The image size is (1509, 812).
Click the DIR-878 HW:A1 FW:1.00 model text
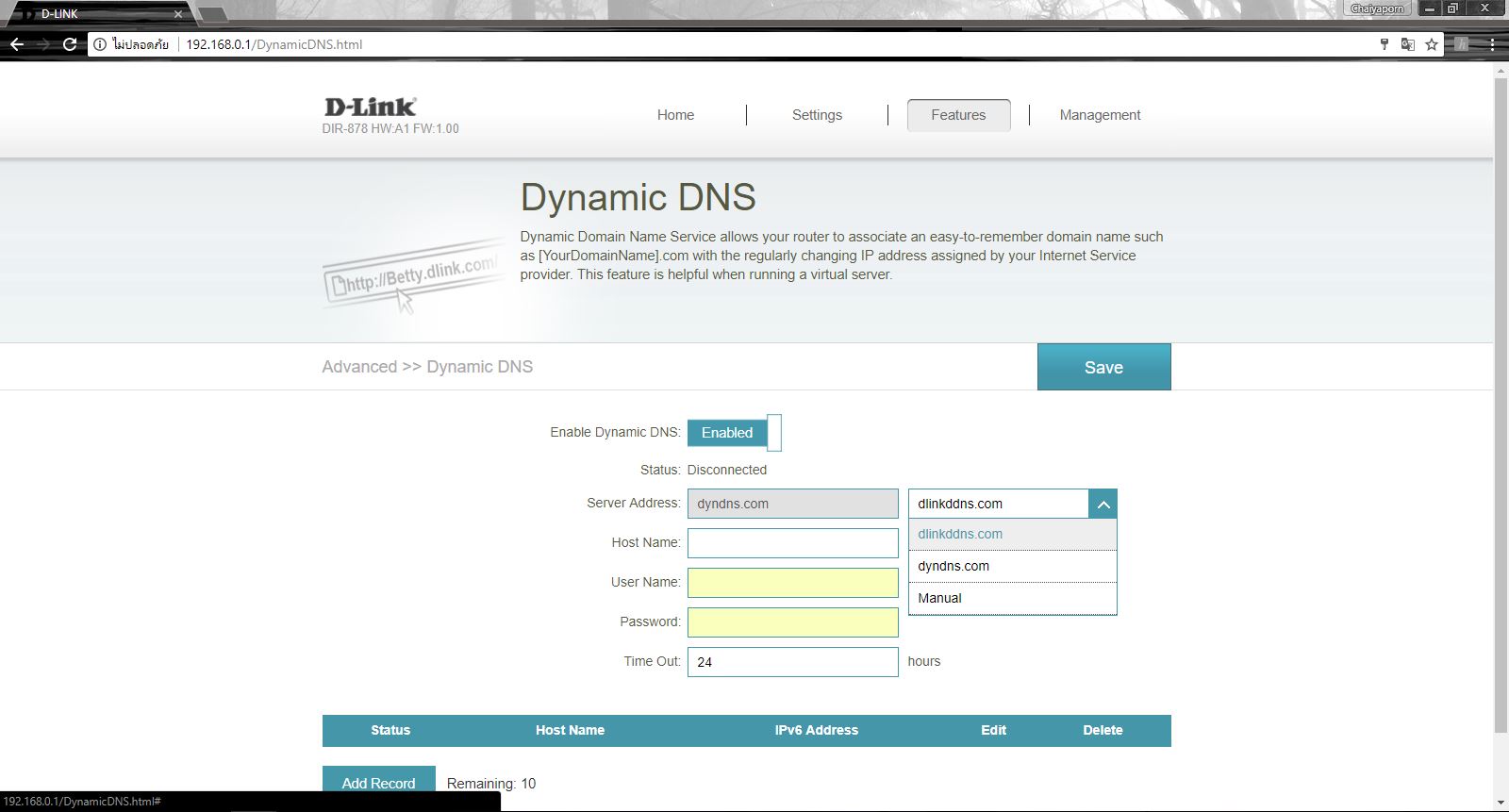coord(390,128)
